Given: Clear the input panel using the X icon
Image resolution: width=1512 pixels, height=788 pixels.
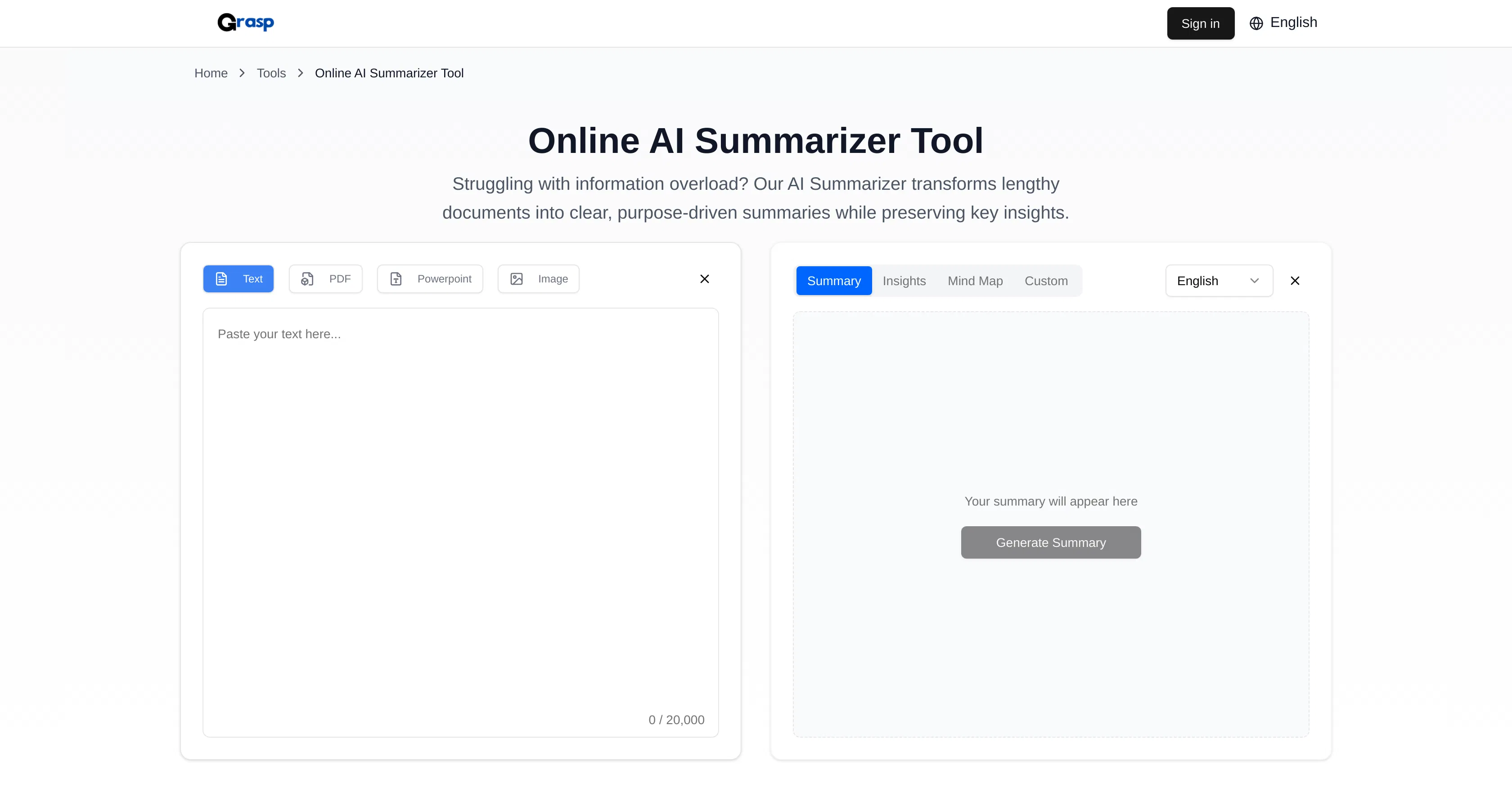Looking at the screenshot, I should point(704,279).
